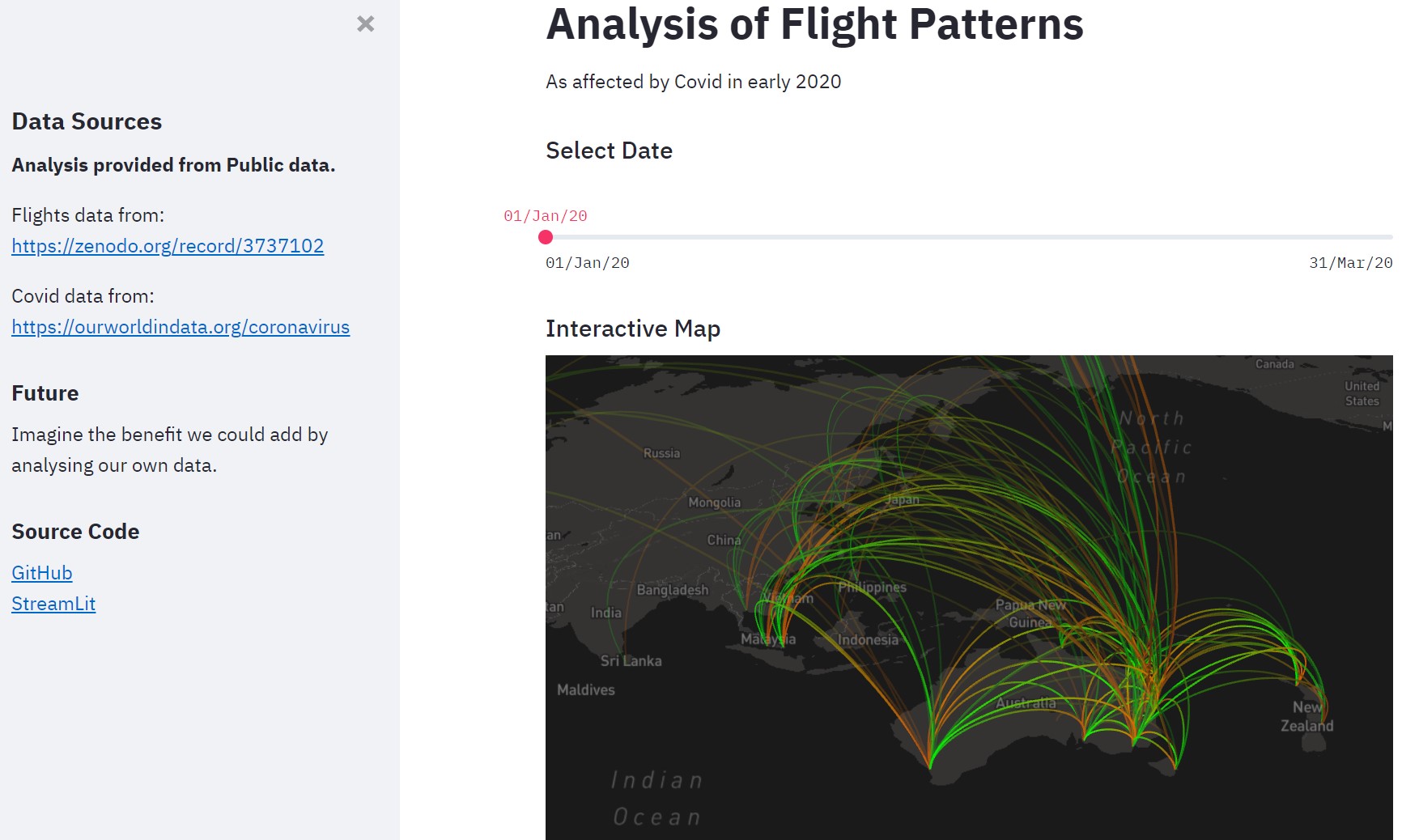Click the Russia label on the map
The height and width of the screenshot is (840, 1402).
click(x=661, y=453)
